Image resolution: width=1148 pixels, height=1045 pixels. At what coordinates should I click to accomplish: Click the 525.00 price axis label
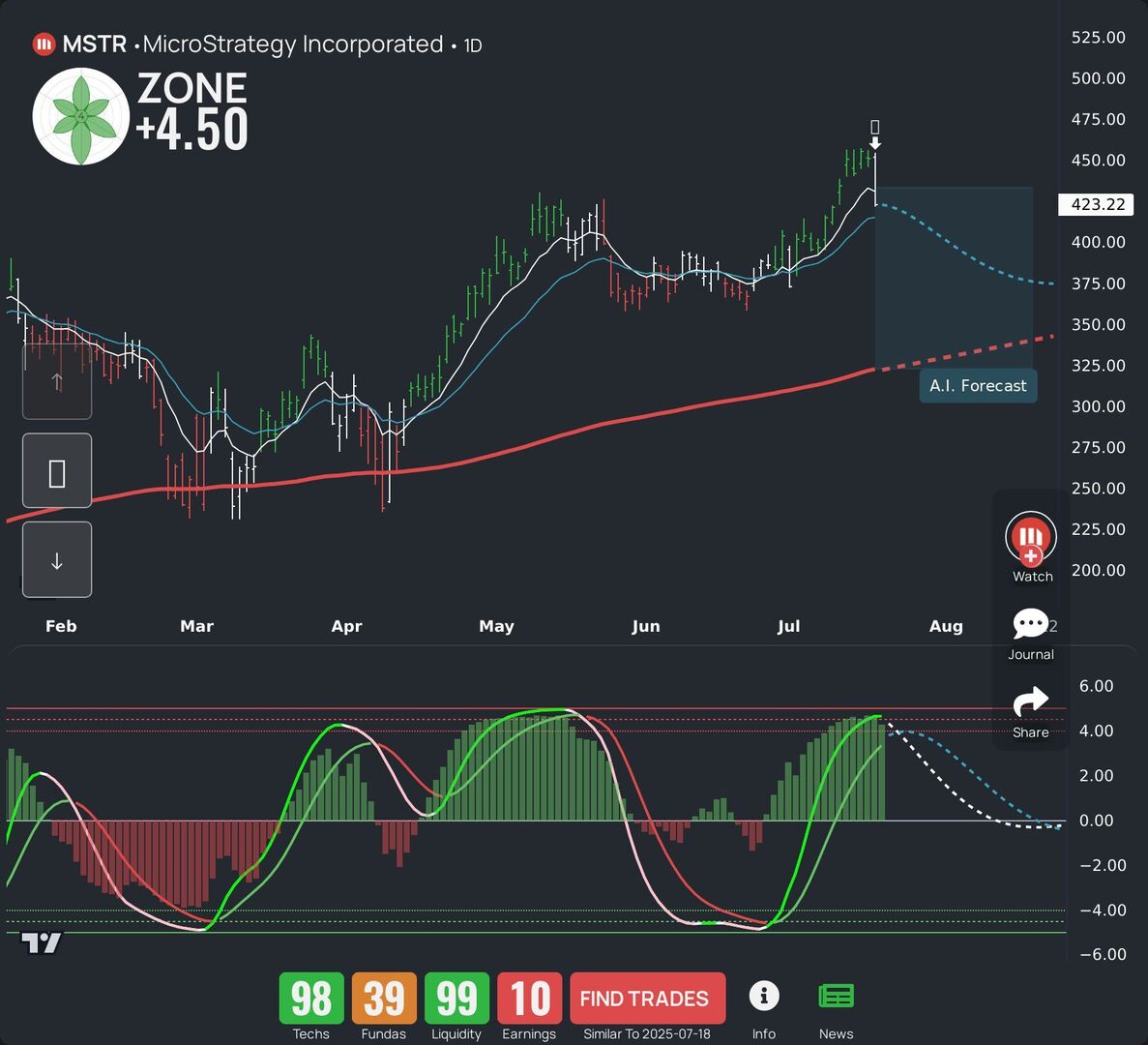pos(1099,38)
